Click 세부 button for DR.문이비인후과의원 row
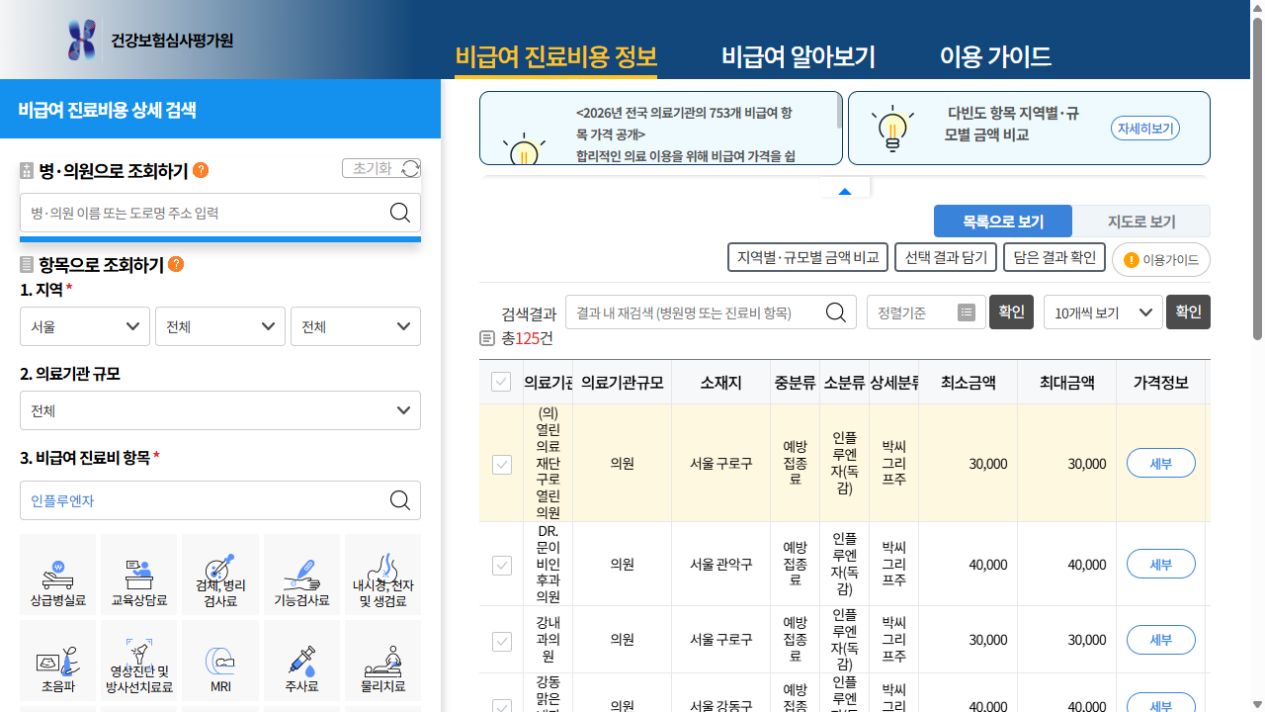This screenshot has width=1265, height=712. coord(1160,564)
